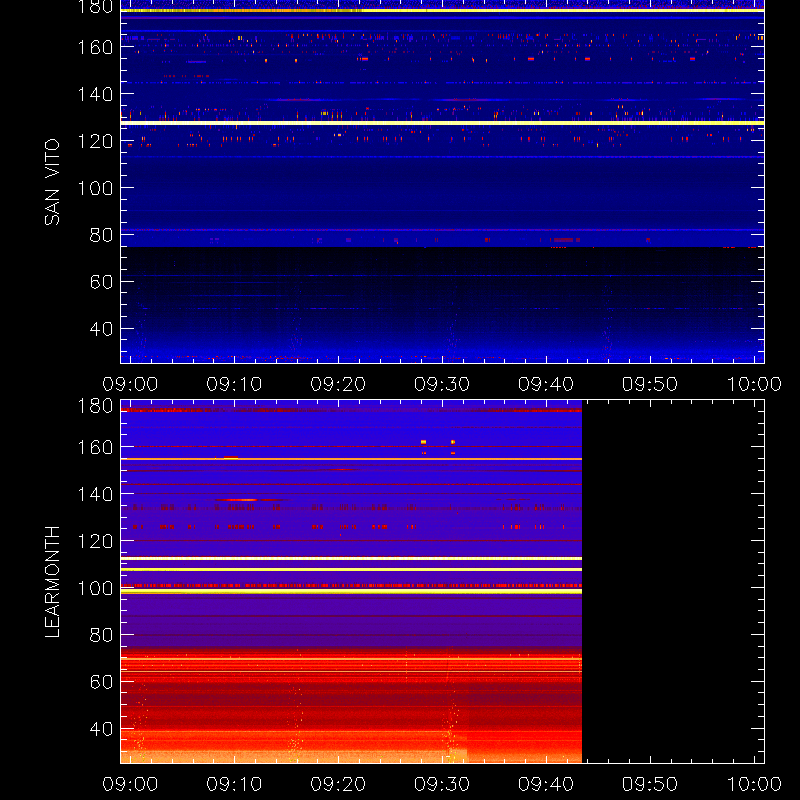
Task: Select the 120 tick label on Learmonth axis
Action: pyautogui.click(x=95, y=541)
